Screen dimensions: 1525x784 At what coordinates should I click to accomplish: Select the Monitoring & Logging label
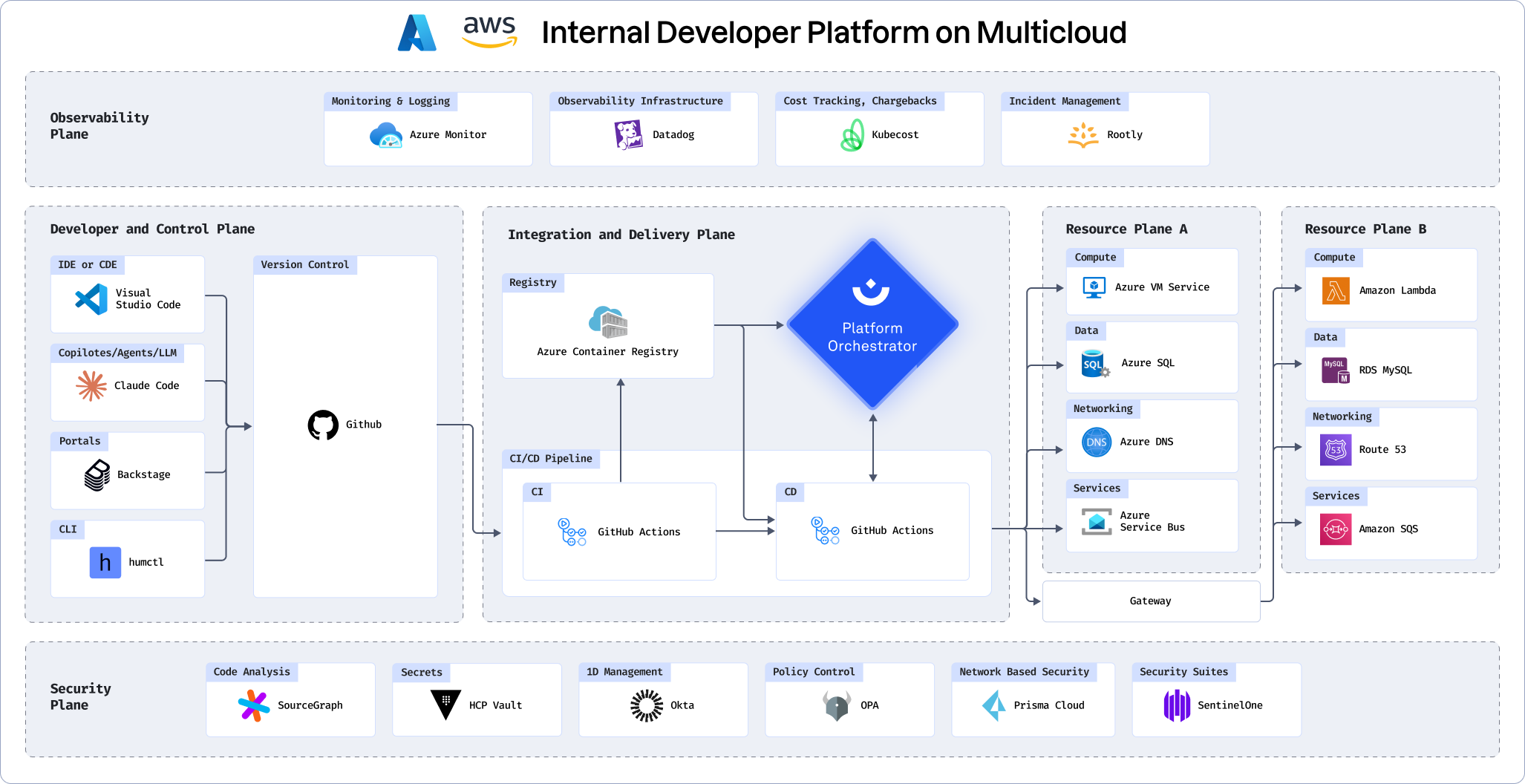point(391,101)
